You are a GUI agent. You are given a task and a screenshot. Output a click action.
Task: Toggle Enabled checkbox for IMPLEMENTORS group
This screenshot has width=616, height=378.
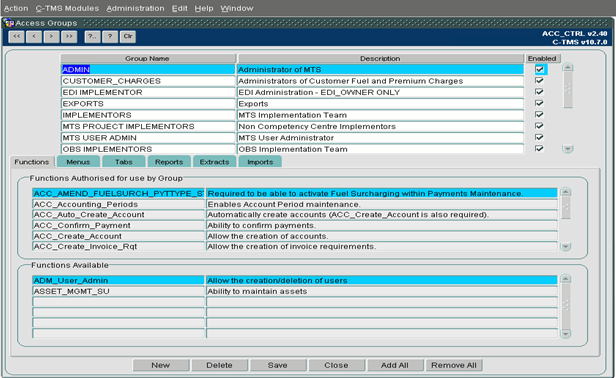tap(539, 115)
